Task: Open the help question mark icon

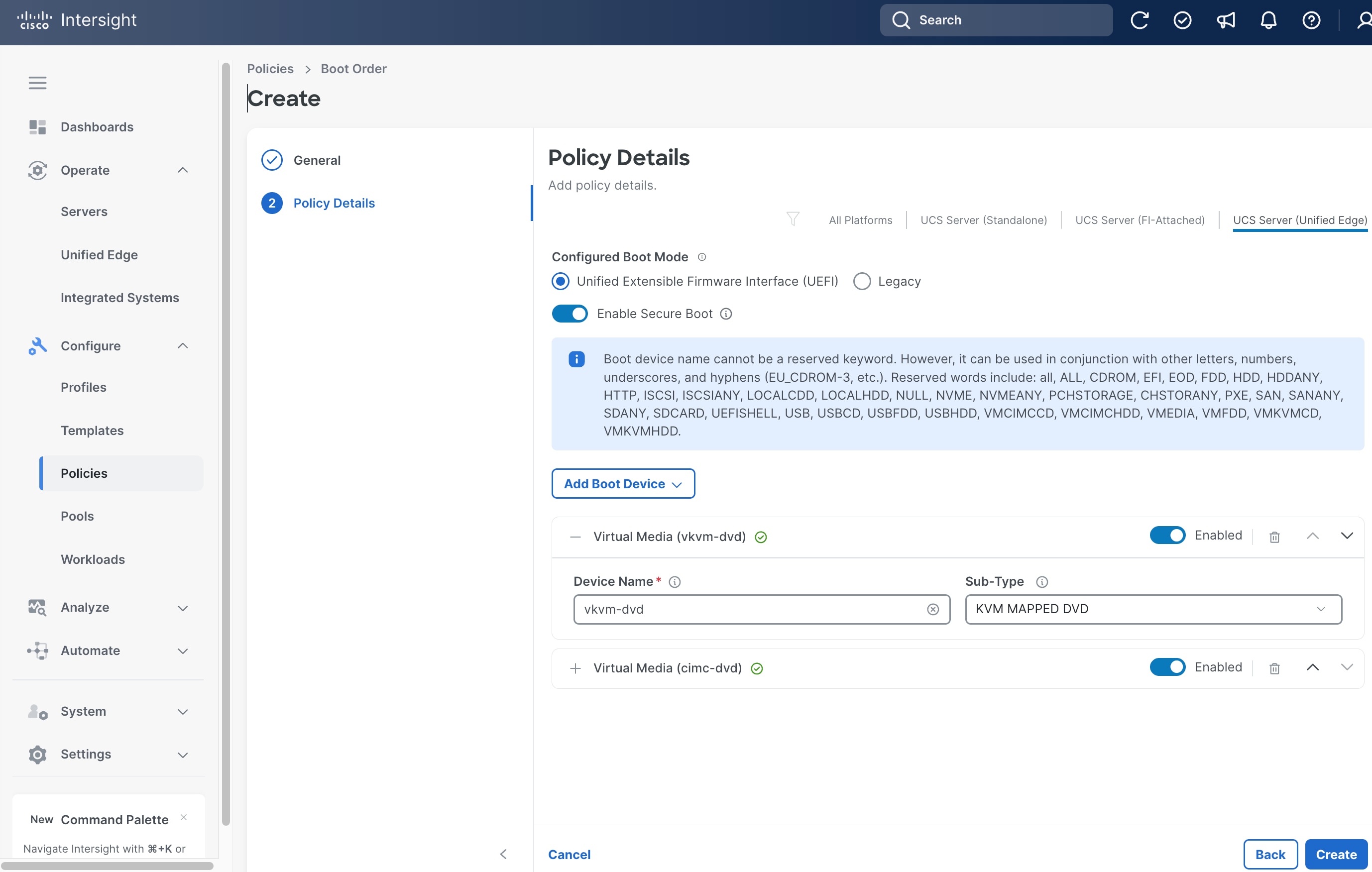Action: pos(1311,20)
